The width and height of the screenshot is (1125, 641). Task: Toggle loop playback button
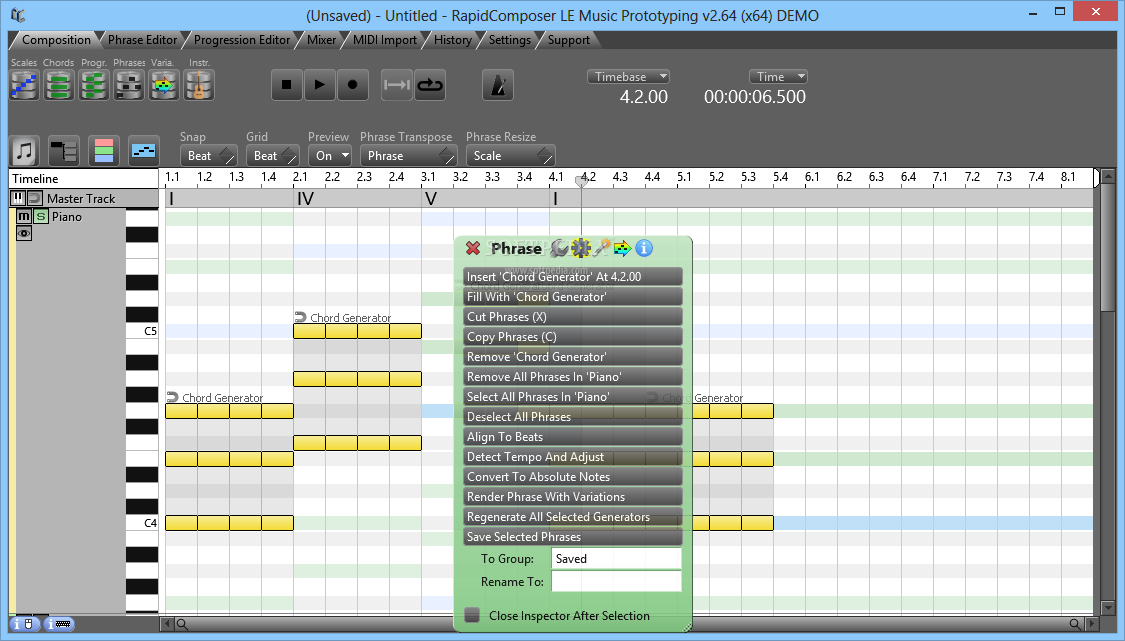click(430, 85)
